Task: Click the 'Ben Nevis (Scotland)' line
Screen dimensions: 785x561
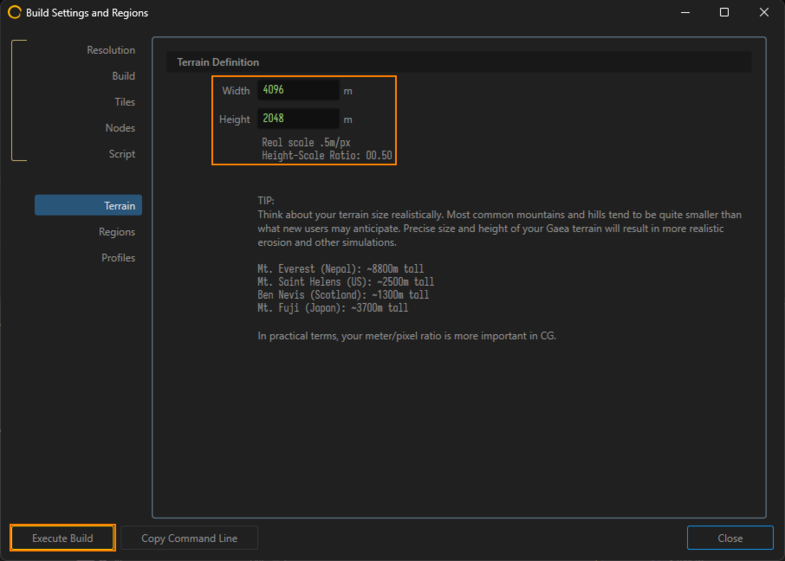Action: coord(343,295)
